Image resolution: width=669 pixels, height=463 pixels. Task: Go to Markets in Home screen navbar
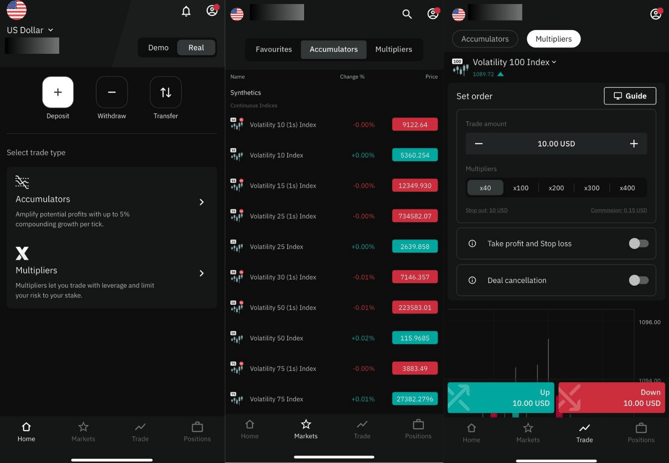(x=83, y=431)
